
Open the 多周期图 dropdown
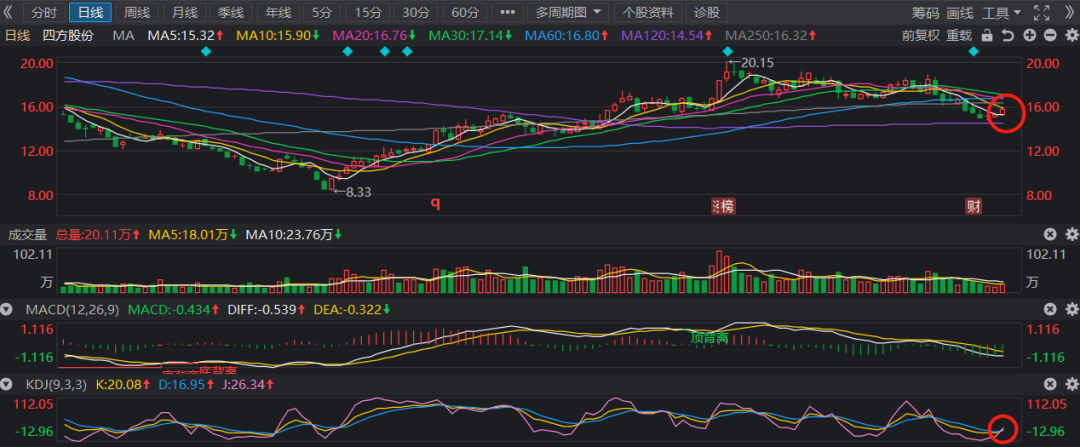point(568,13)
